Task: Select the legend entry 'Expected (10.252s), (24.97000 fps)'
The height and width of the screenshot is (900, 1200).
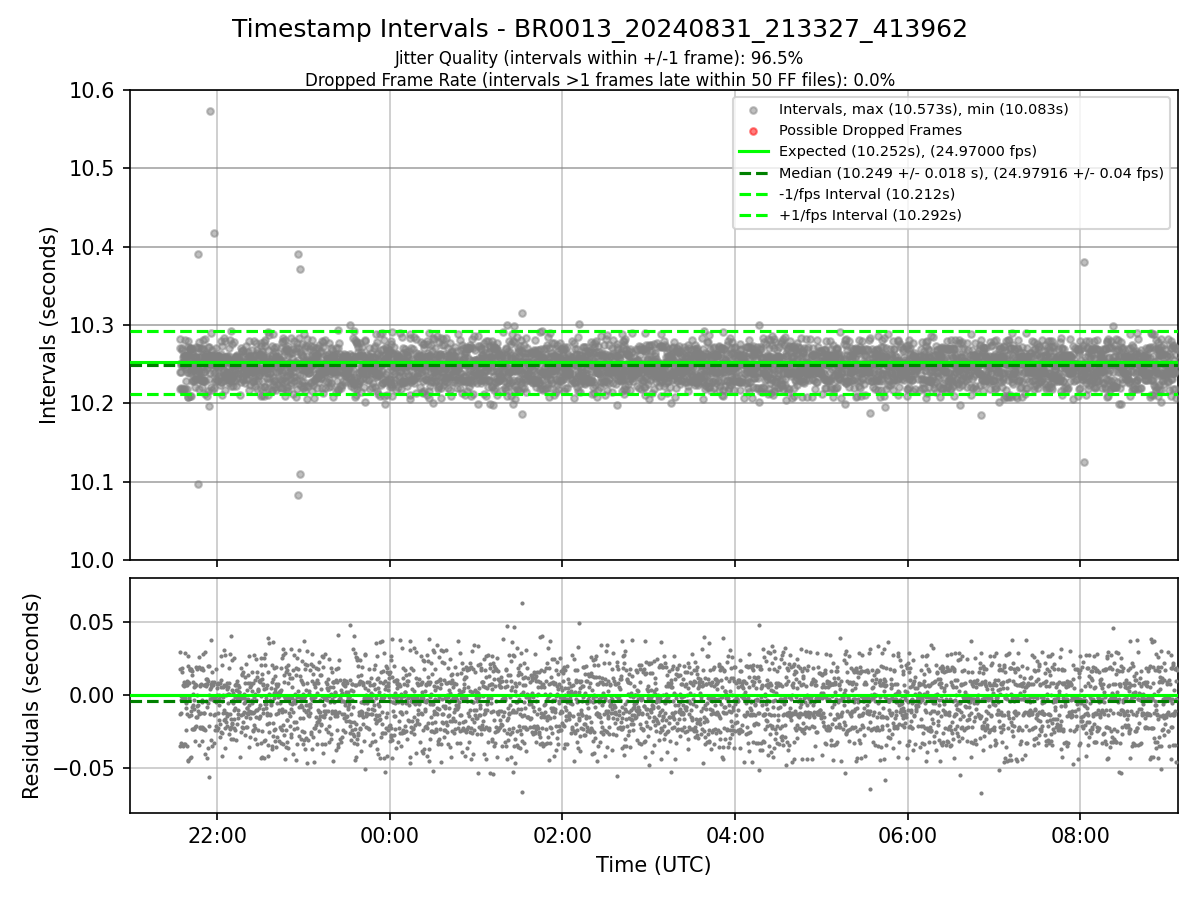Action: coord(907,151)
